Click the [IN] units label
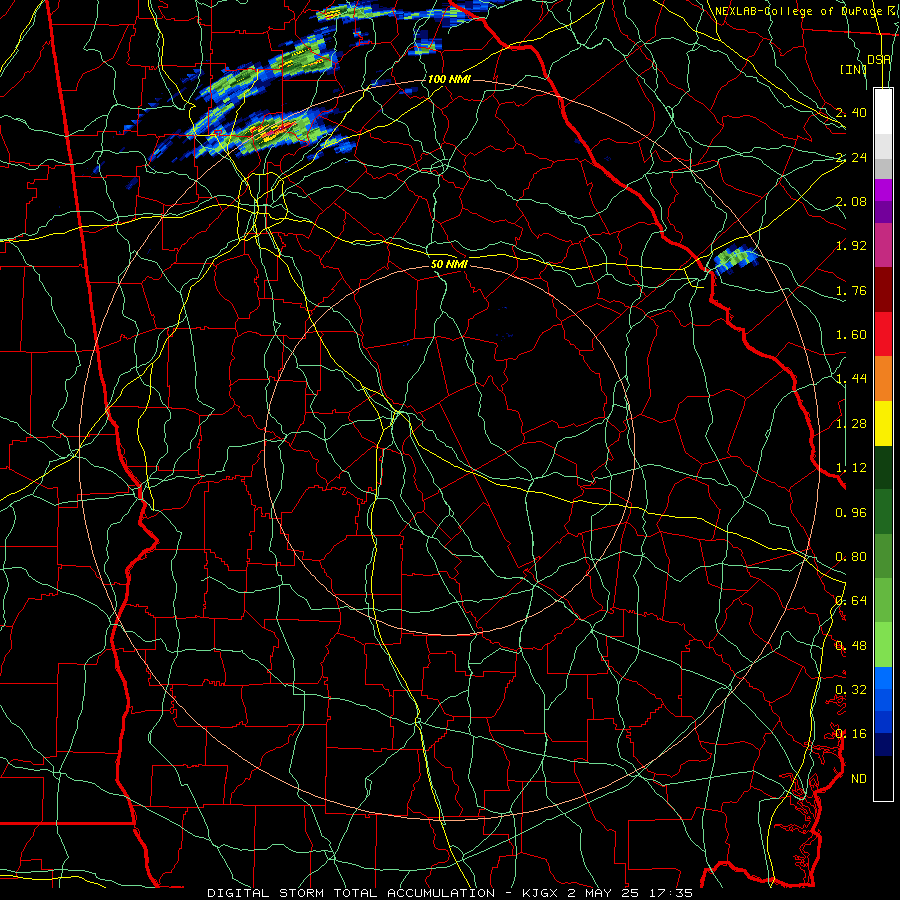This screenshot has width=900, height=900. [854, 69]
